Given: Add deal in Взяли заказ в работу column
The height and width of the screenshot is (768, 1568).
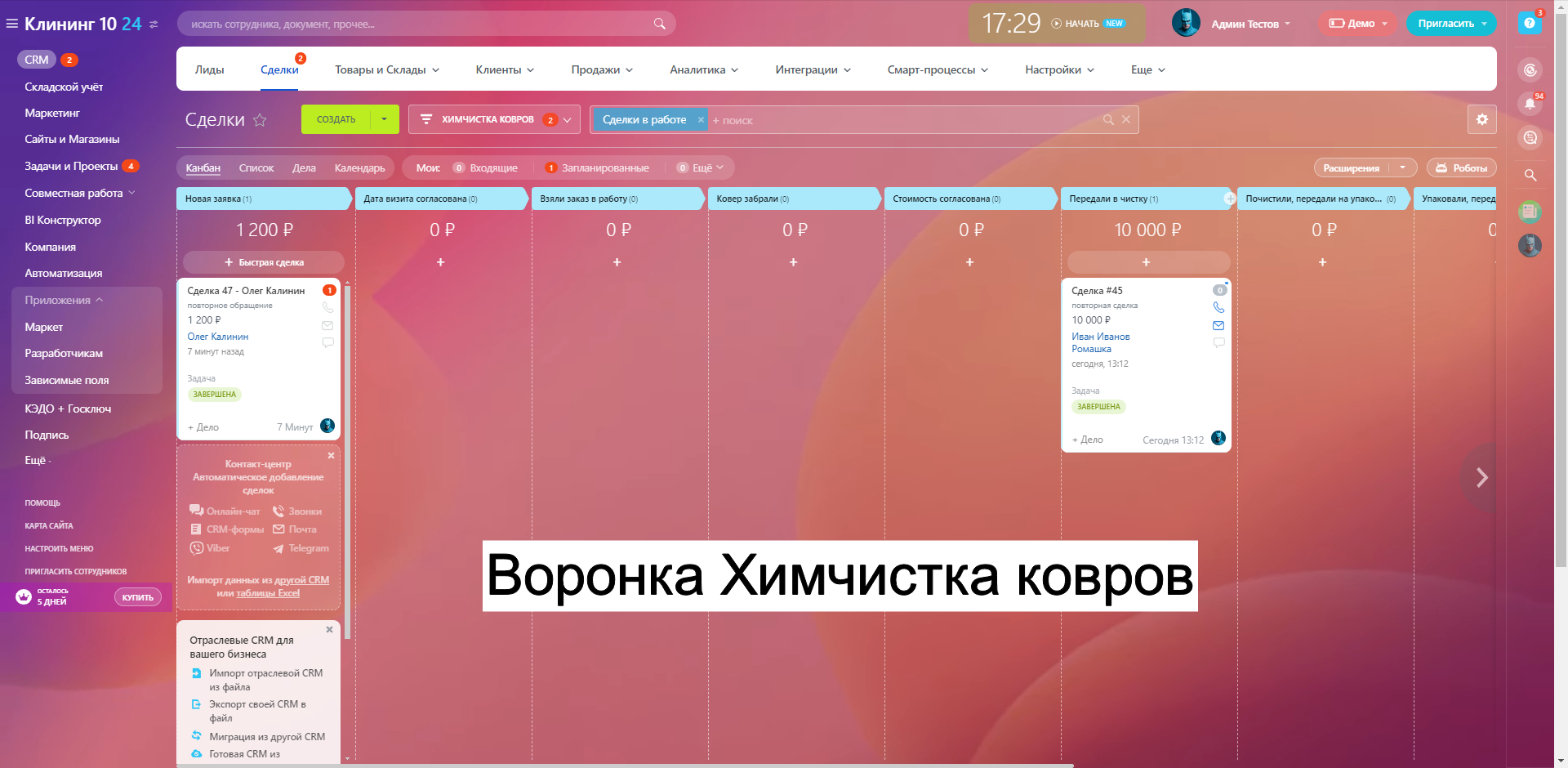Looking at the screenshot, I should click(617, 262).
